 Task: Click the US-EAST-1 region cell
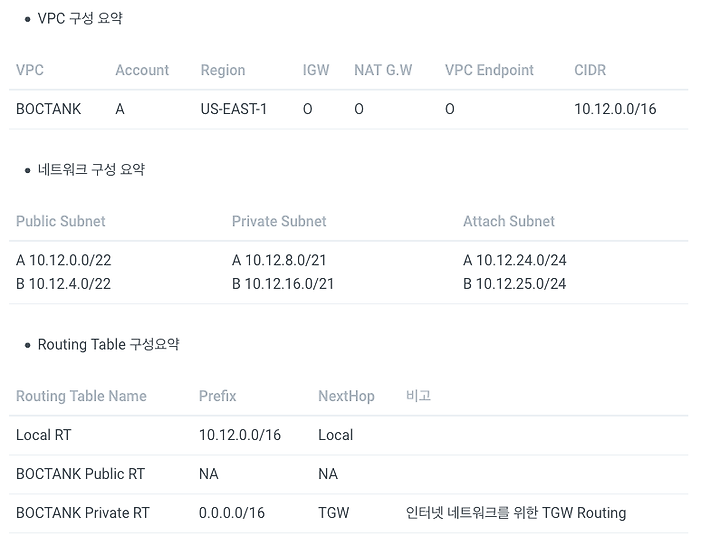click(x=234, y=109)
